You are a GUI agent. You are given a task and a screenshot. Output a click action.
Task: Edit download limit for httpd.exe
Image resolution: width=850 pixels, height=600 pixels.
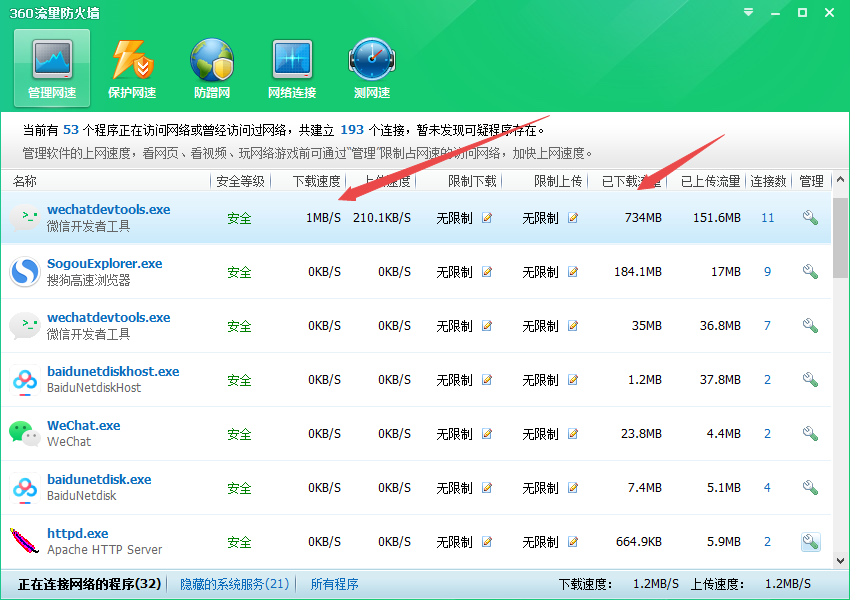click(x=487, y=541)
